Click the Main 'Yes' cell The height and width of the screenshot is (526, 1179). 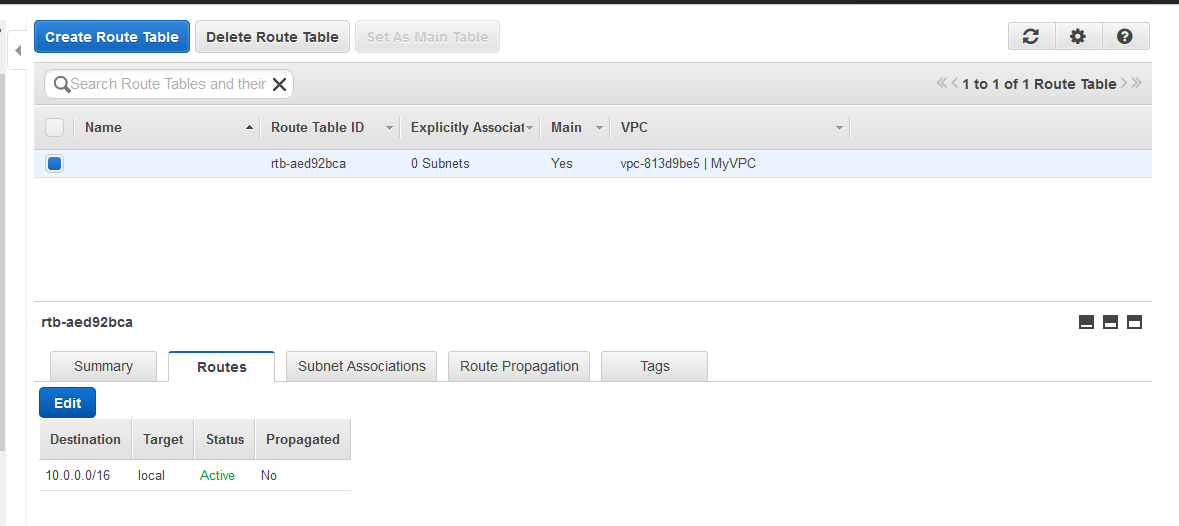pyautogui.click(x=562, y=163)
